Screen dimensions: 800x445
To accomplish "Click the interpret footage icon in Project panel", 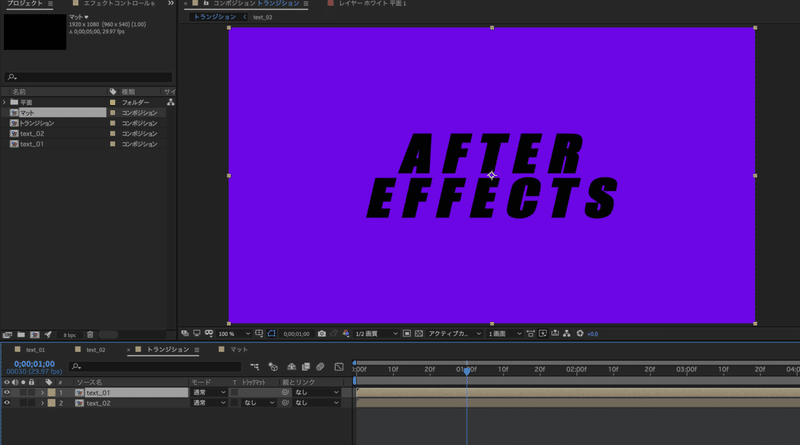I will click(x=7, y=335).
